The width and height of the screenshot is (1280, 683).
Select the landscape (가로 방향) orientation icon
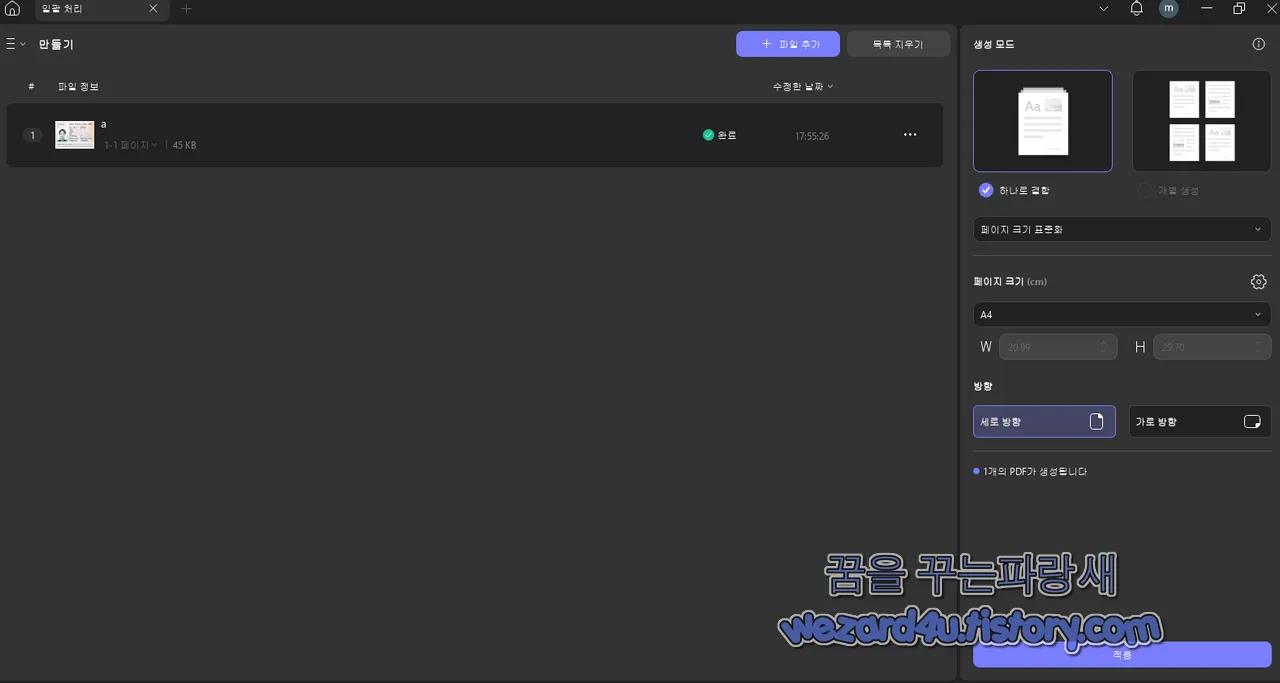[x=1252, y=421]
